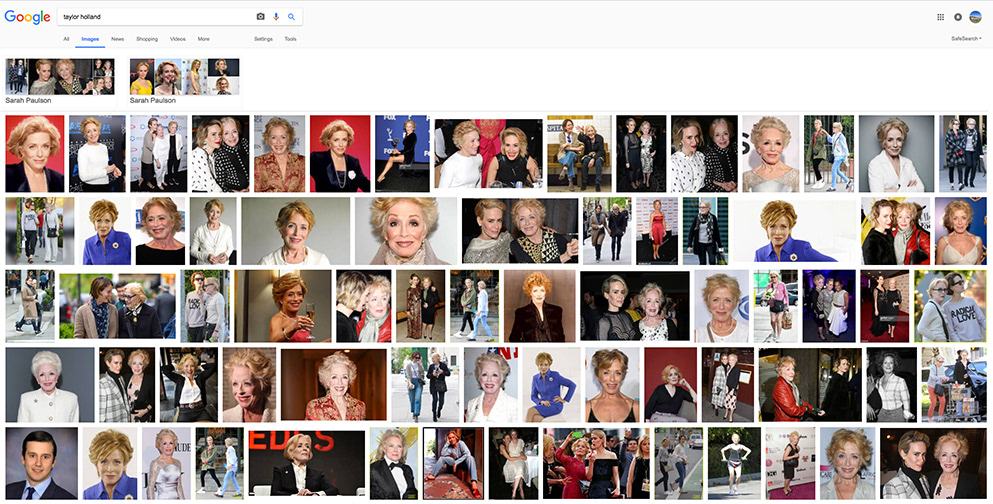Open the Tools filter options

pos(290,39)
